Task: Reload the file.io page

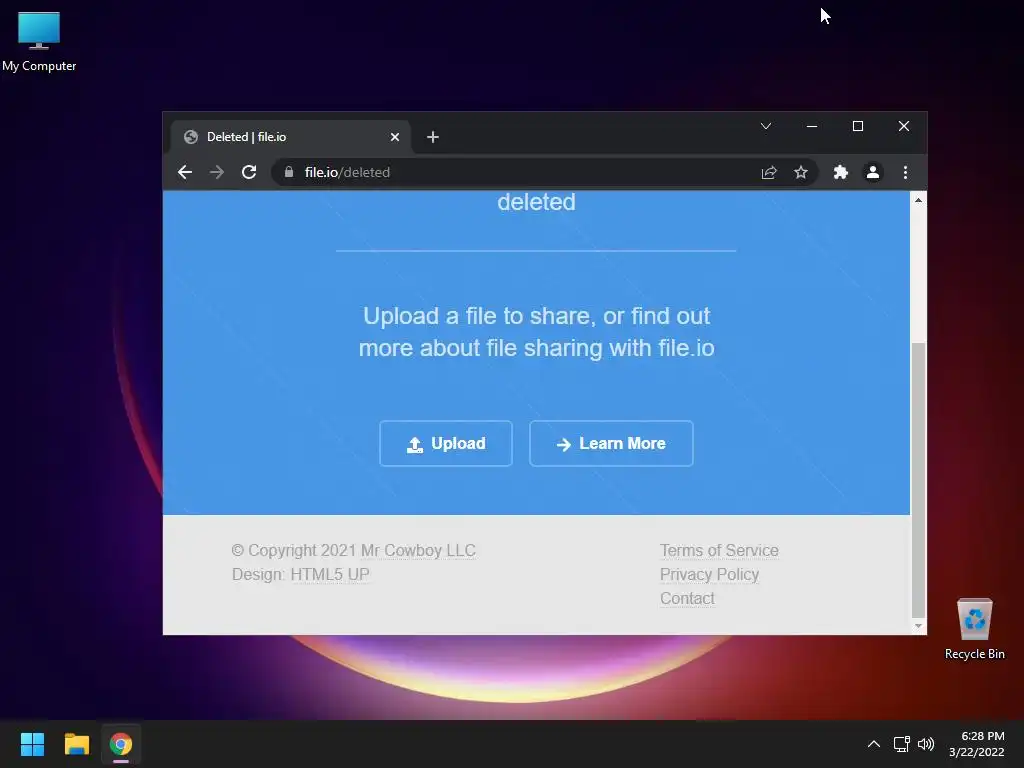Action: pos(249,172)
